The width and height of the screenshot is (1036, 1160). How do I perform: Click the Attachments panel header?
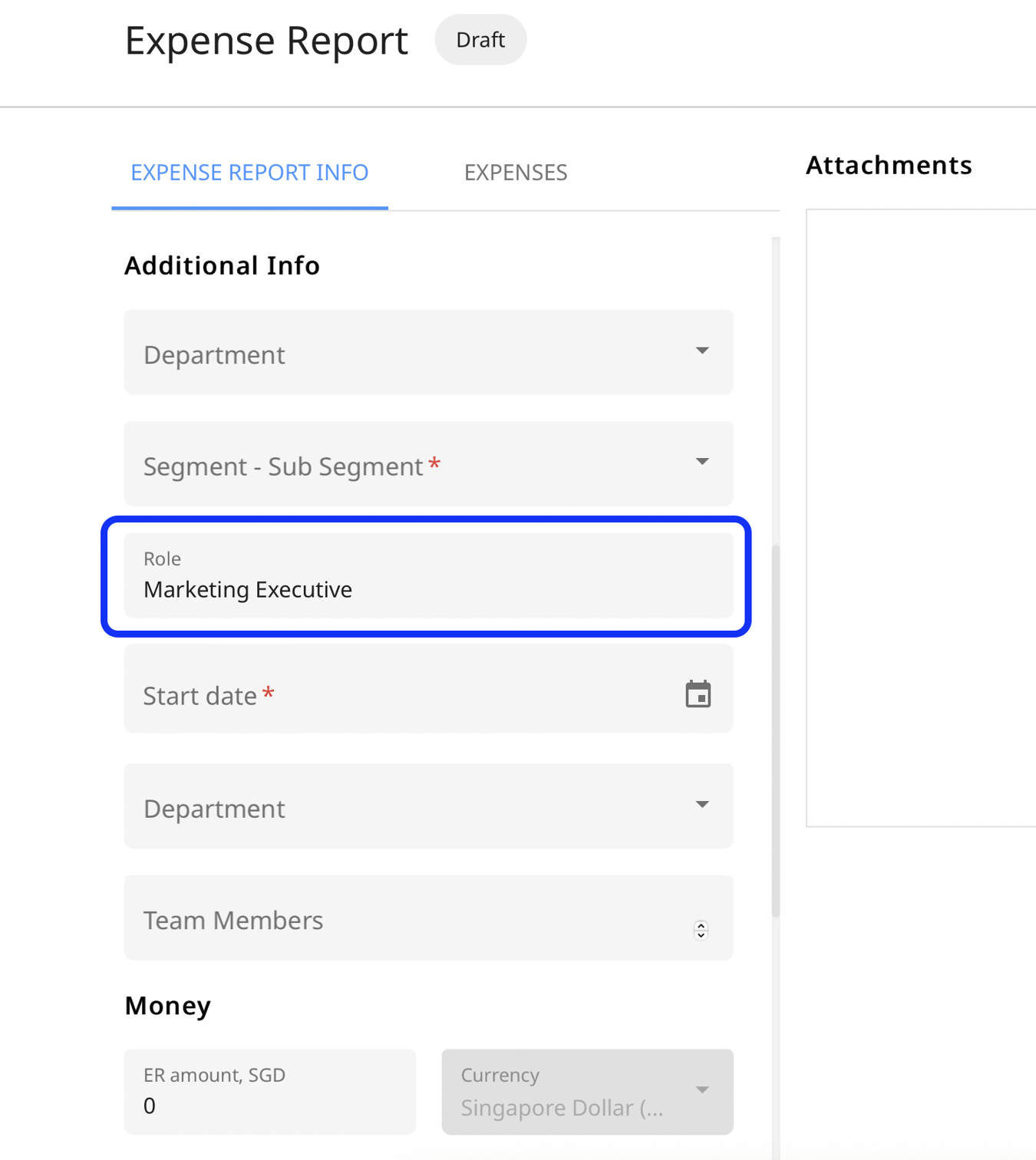(888, 164)
